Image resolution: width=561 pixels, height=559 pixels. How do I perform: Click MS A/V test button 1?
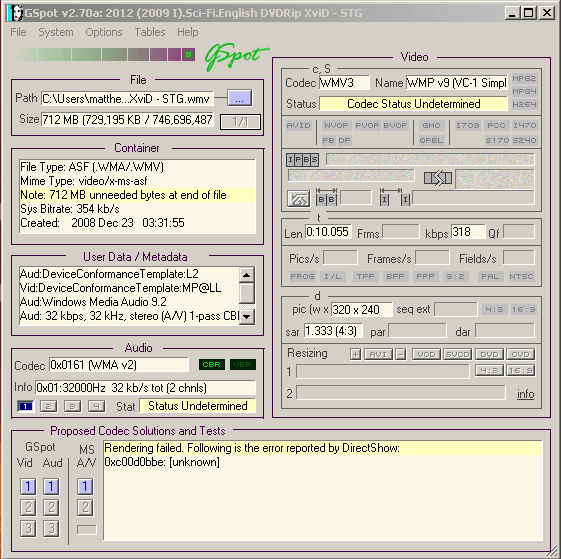85,486
